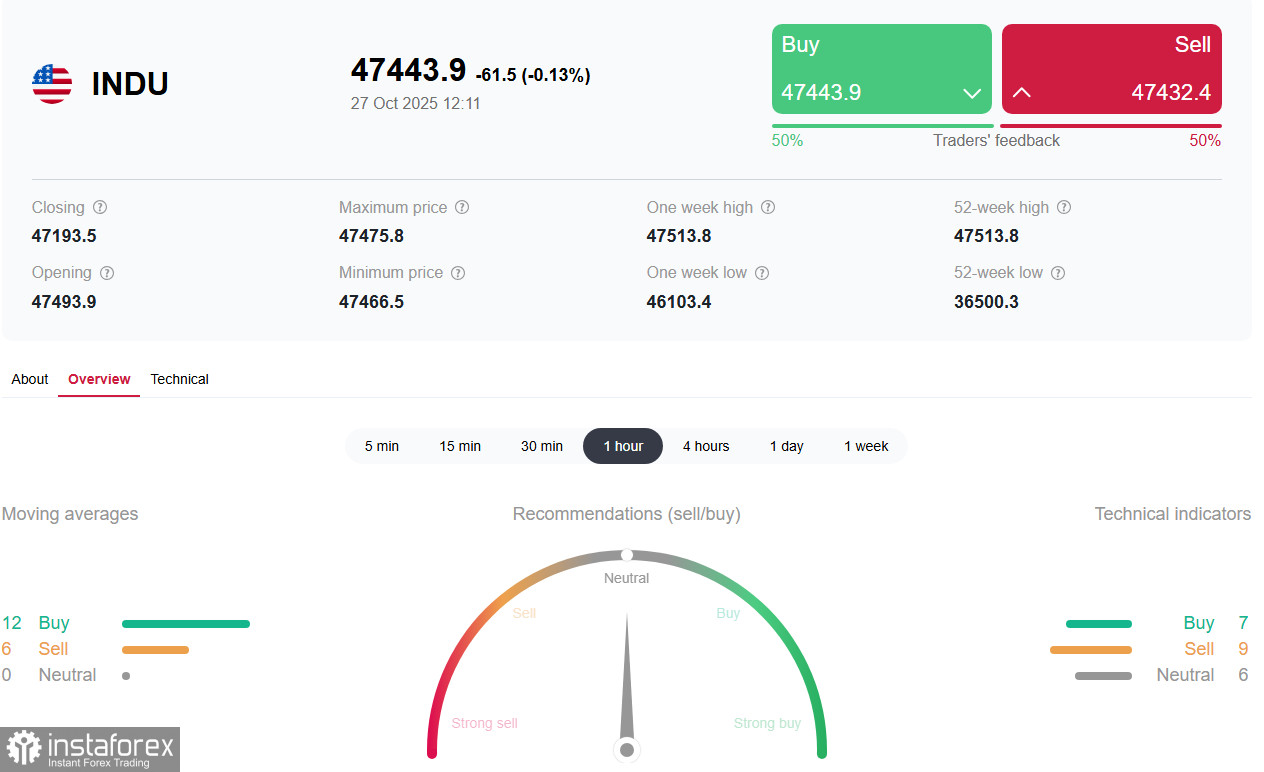Open the help icon next to Maximum price
Viewport: 1264px width, 772px height.
click(x=462, y=207)
